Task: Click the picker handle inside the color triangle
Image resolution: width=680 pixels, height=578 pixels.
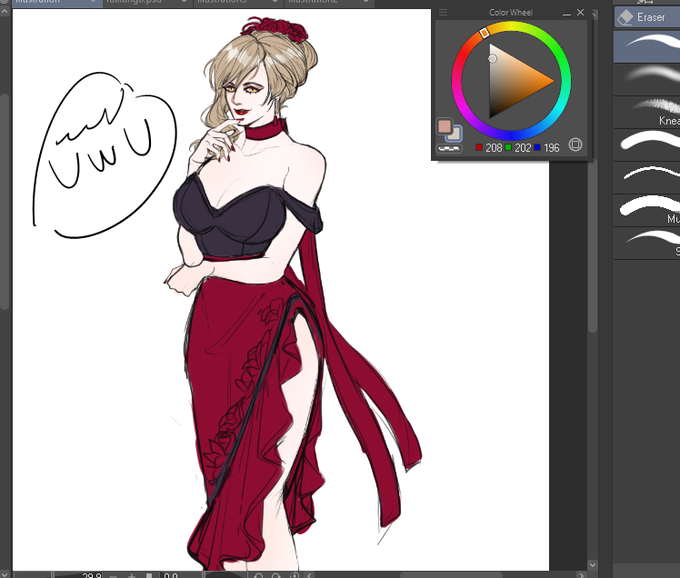Action: [492, 58]
